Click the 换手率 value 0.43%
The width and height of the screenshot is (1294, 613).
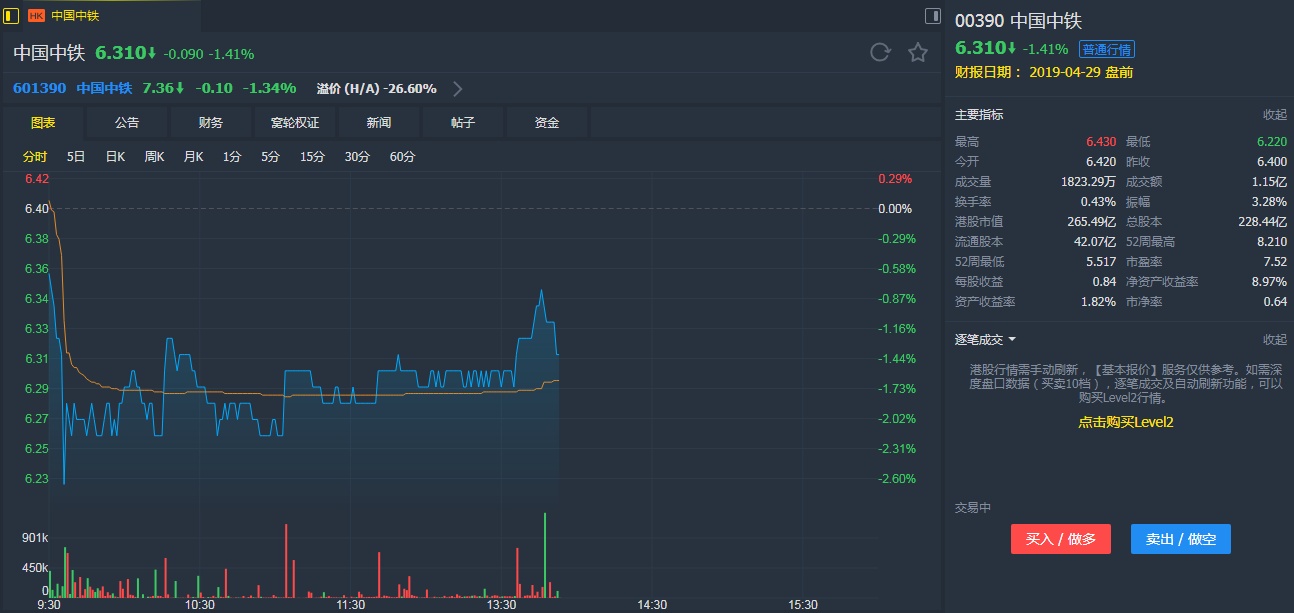coord(1099,202)
